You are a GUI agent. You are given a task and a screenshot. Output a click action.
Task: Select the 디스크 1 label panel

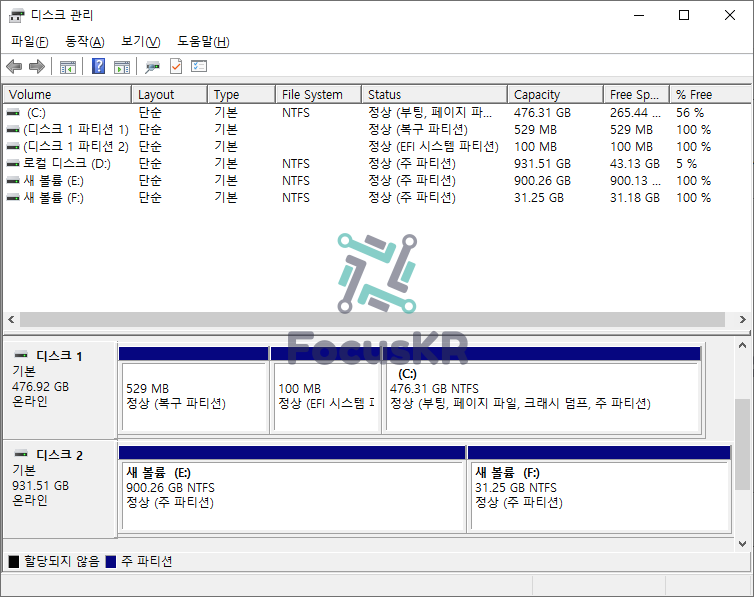60,390
